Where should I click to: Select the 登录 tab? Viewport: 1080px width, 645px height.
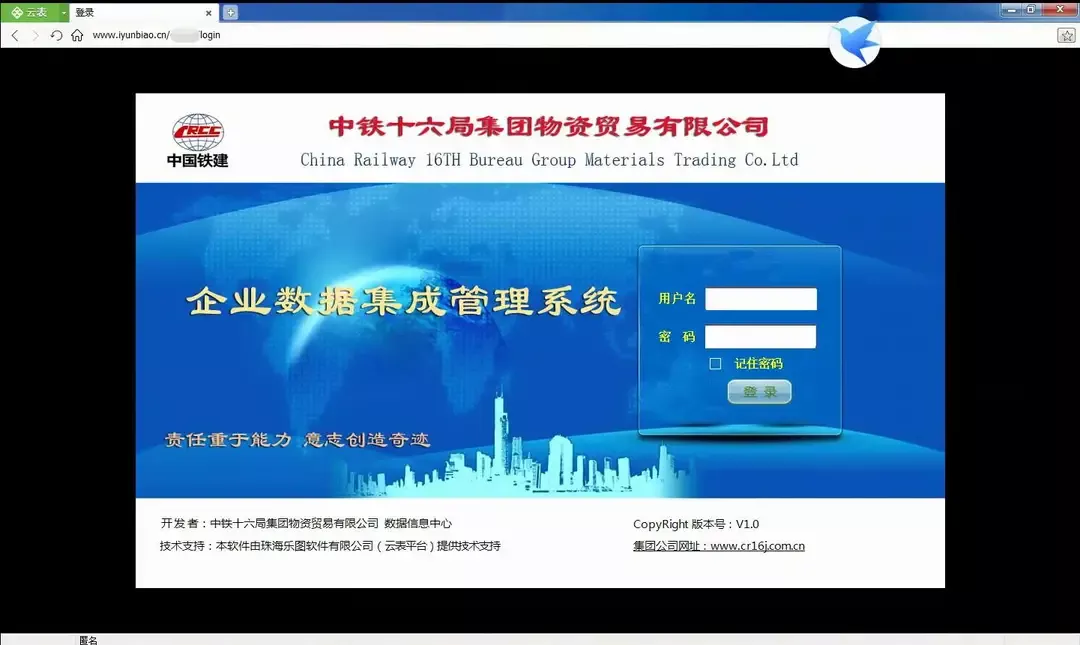click(x=143, y=12)
